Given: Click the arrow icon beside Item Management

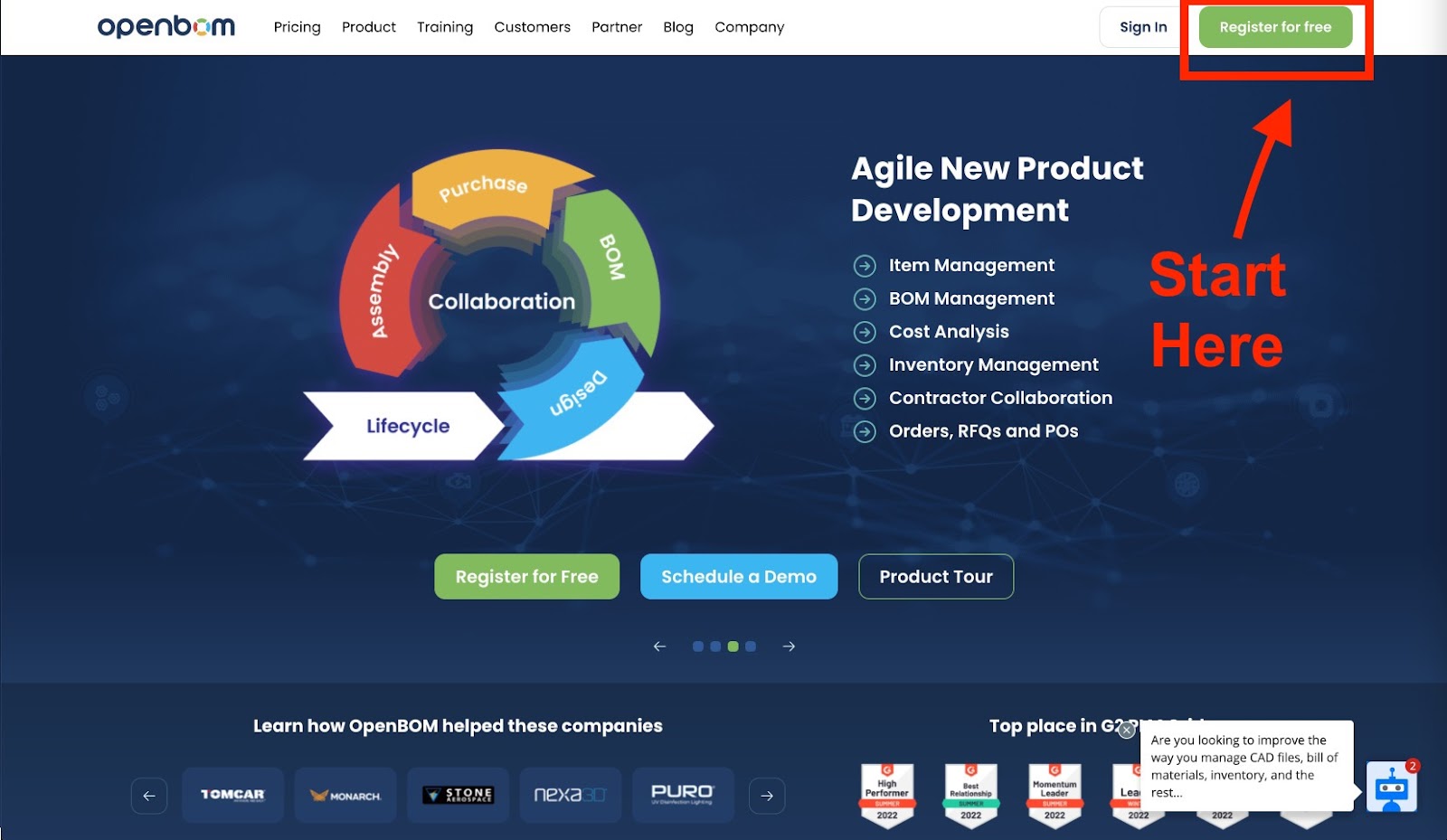Looking at the screenshot, I should 865,266.
